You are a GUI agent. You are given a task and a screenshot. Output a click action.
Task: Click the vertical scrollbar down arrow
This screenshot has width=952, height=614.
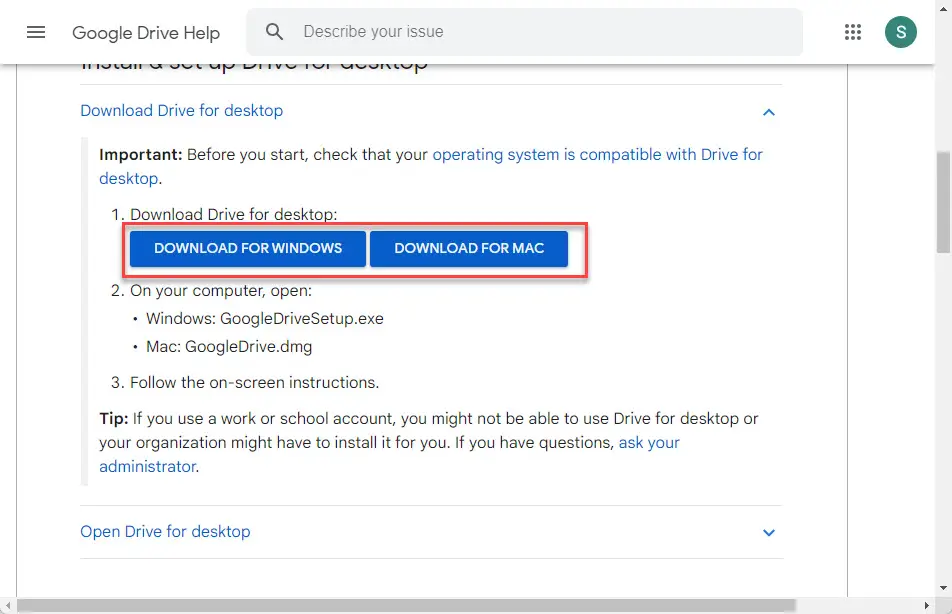point(944,587)
